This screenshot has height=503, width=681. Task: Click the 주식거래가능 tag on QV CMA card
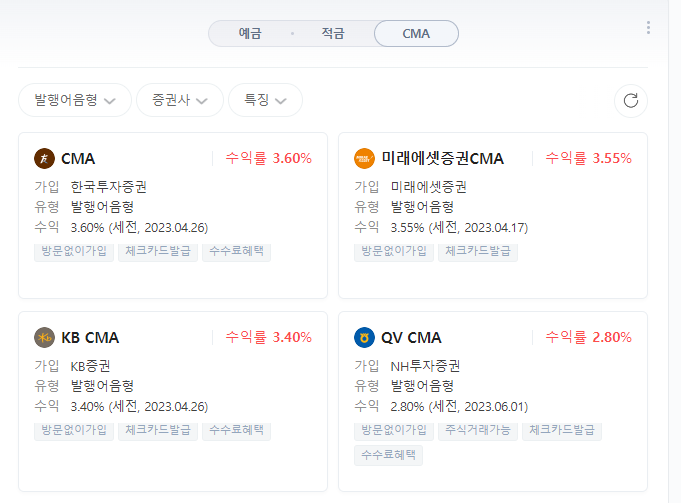478,430
